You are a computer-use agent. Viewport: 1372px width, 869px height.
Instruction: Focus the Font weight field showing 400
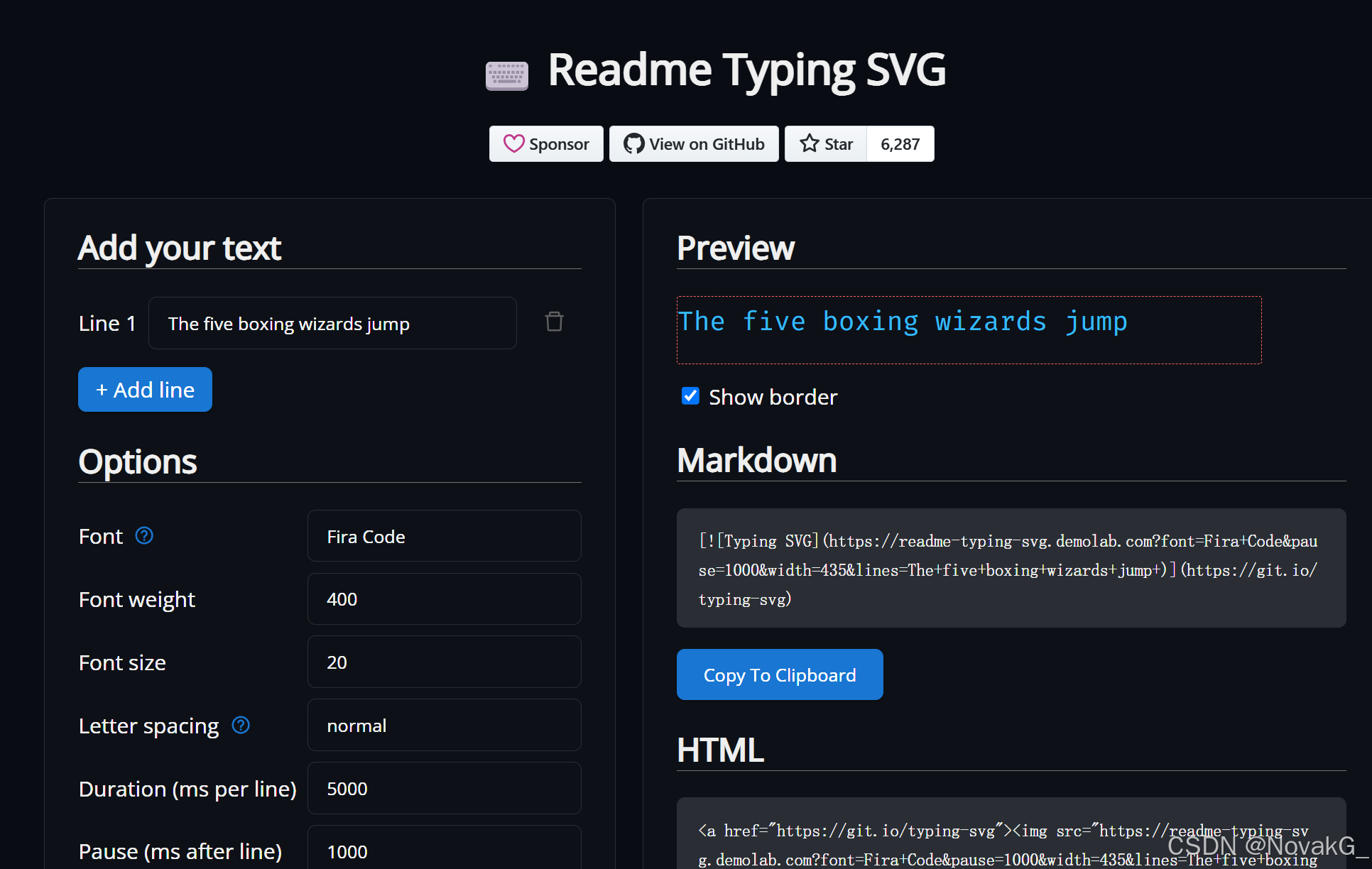[x=444, y=599]
